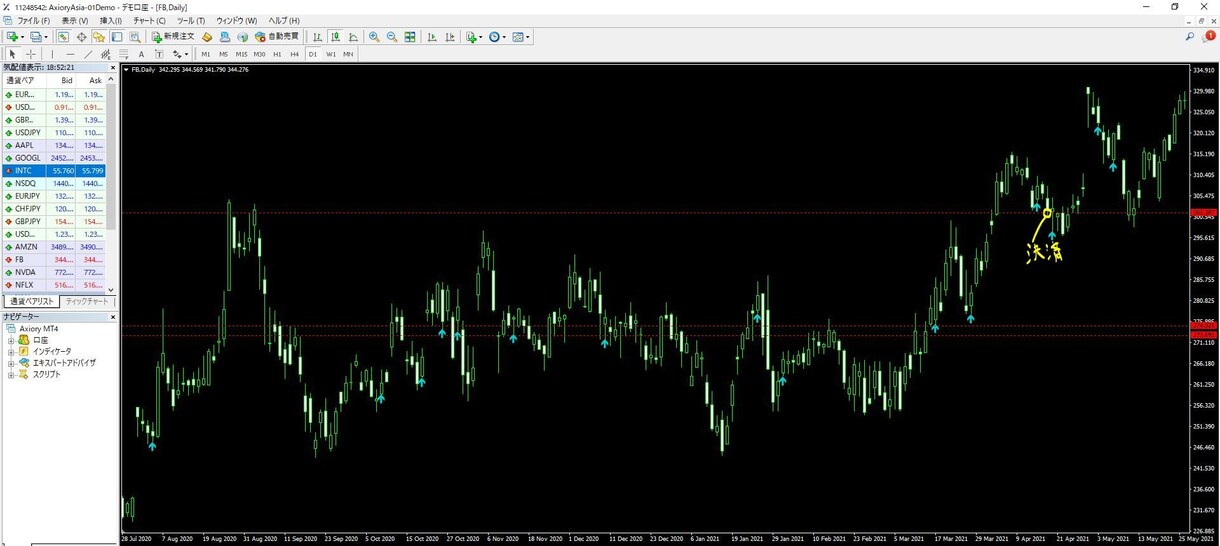Click the 自動売買 auto-trading button
The image size is (1220, 546).
(277, 37)
